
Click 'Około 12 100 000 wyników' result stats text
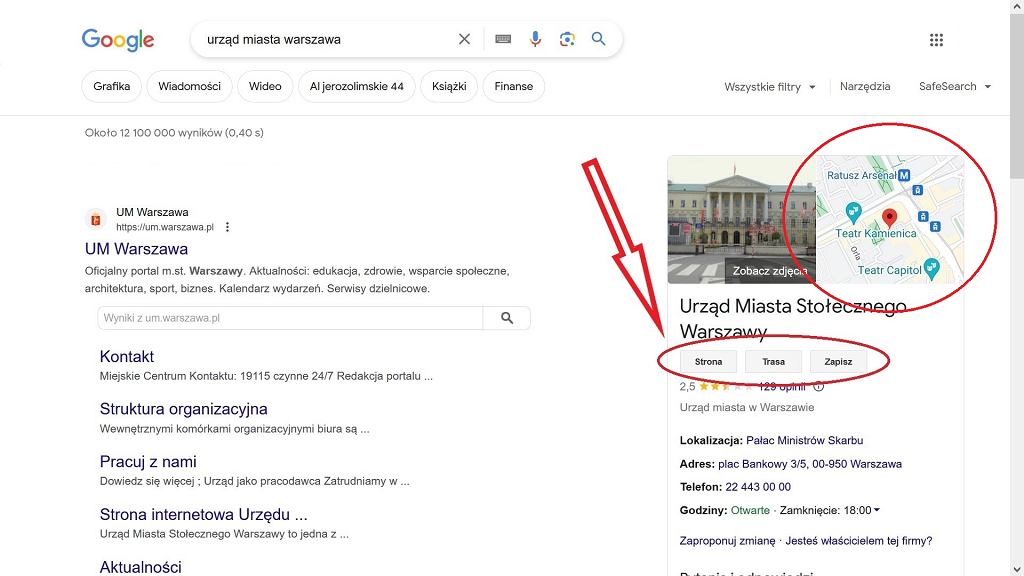tap(174, 133)
